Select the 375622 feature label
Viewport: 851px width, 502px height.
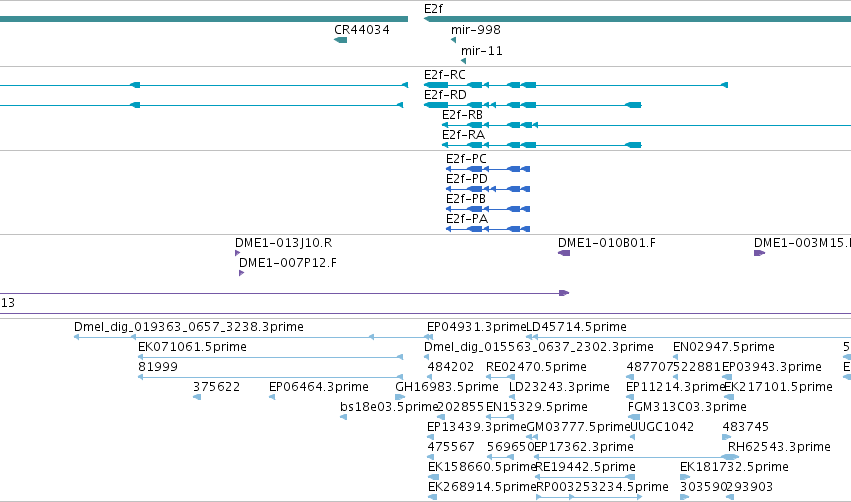(x=216, y=387)
